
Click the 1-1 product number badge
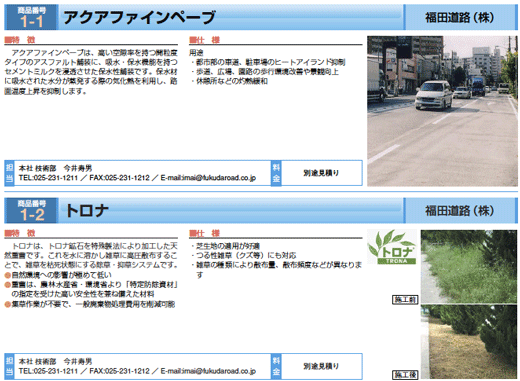pyautogui.click(x=32, y=17)
